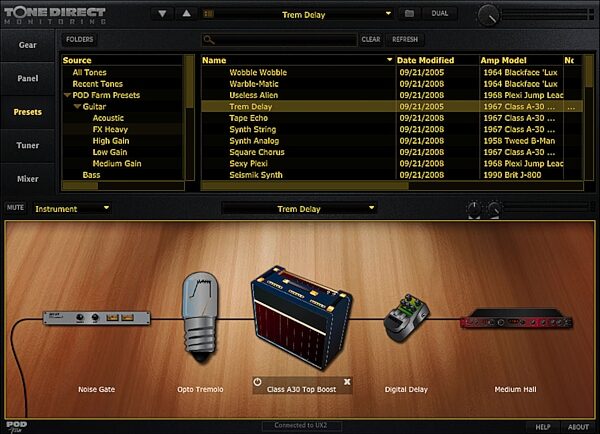
Task: Click the search magnifier icon
Action: (209, 39)
